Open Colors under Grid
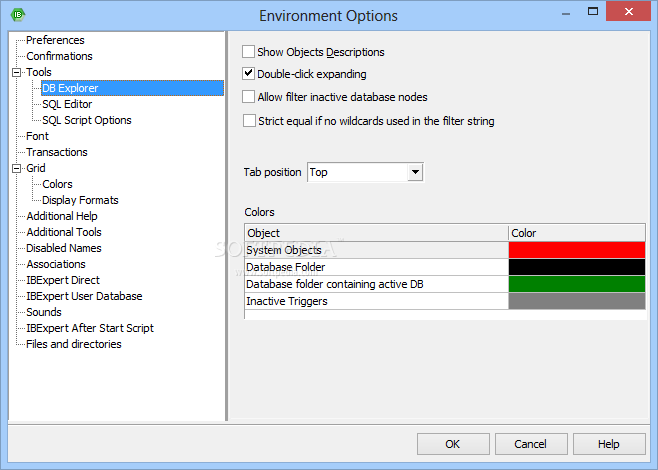658x470 pixels. click(57, 184)
